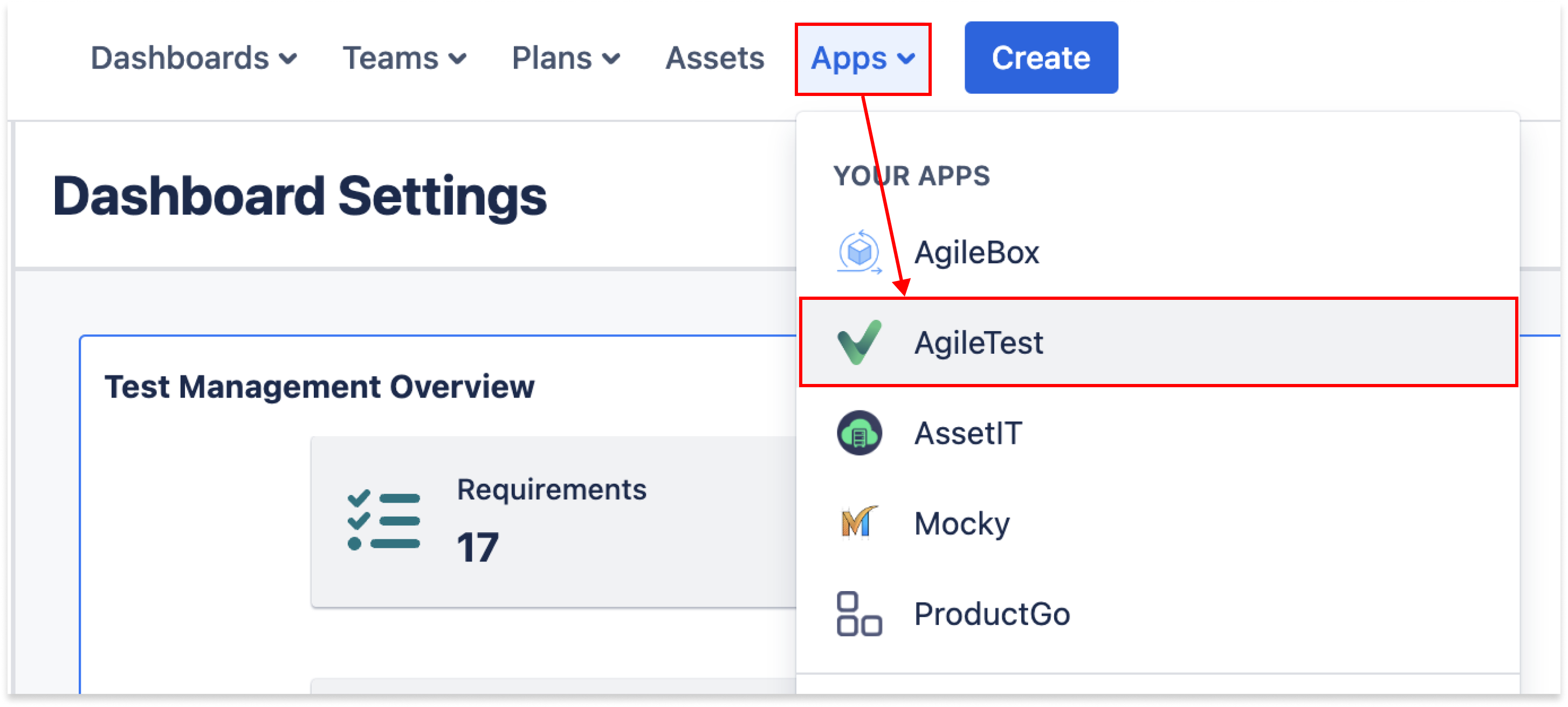Collapse the Apps dropdown
Viewport: 1568px width, 707px height.
pos(863,58)
